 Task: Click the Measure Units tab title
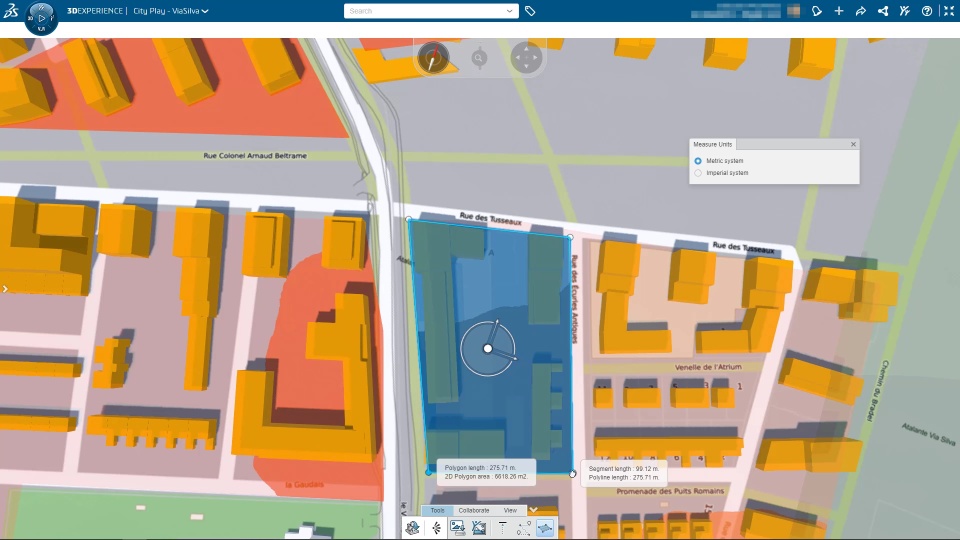(713, 144)
